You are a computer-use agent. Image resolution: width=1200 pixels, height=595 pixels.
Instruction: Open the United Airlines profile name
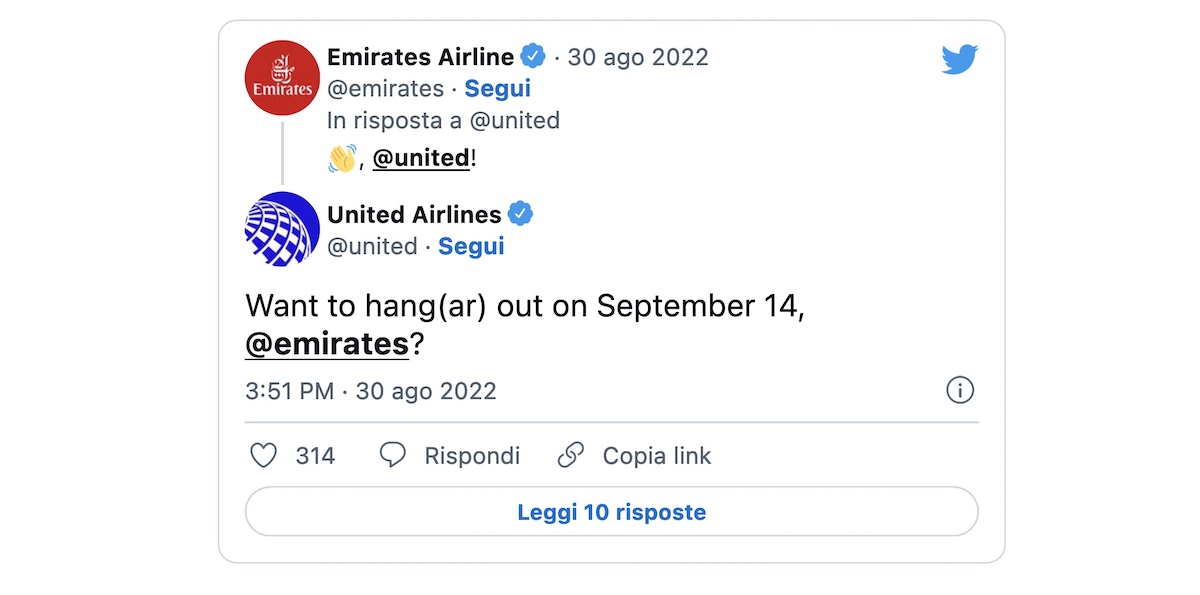pos(414,214)
